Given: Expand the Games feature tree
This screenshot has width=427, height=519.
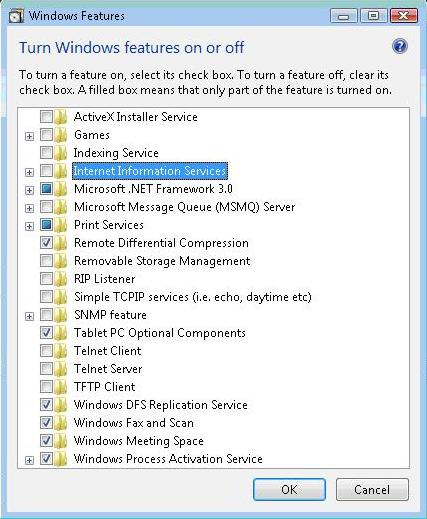Looking at the screenshot, I should tap(29, 136).
